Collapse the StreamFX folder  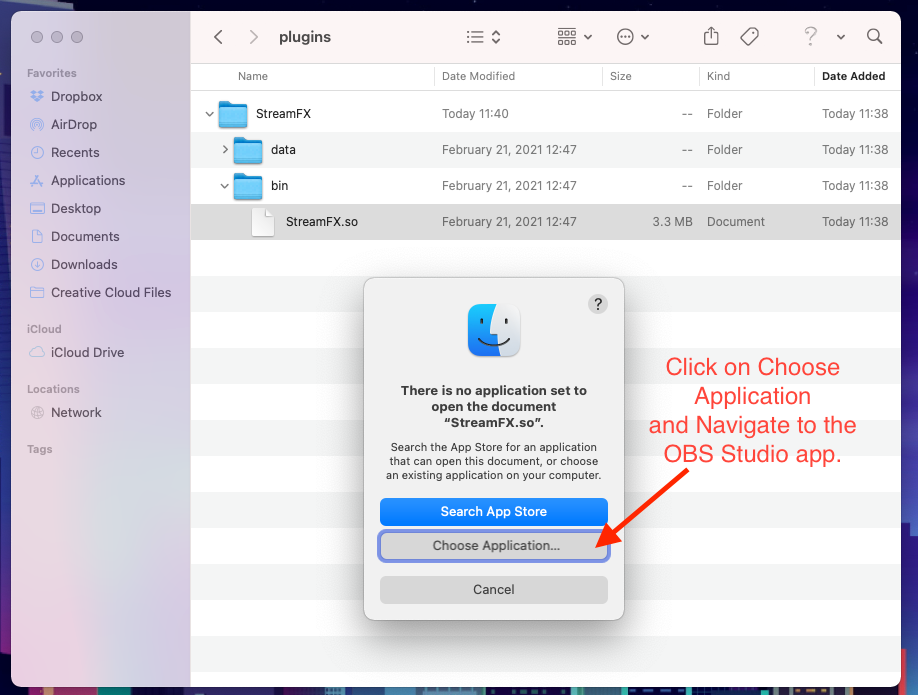(x=210, y=114)
